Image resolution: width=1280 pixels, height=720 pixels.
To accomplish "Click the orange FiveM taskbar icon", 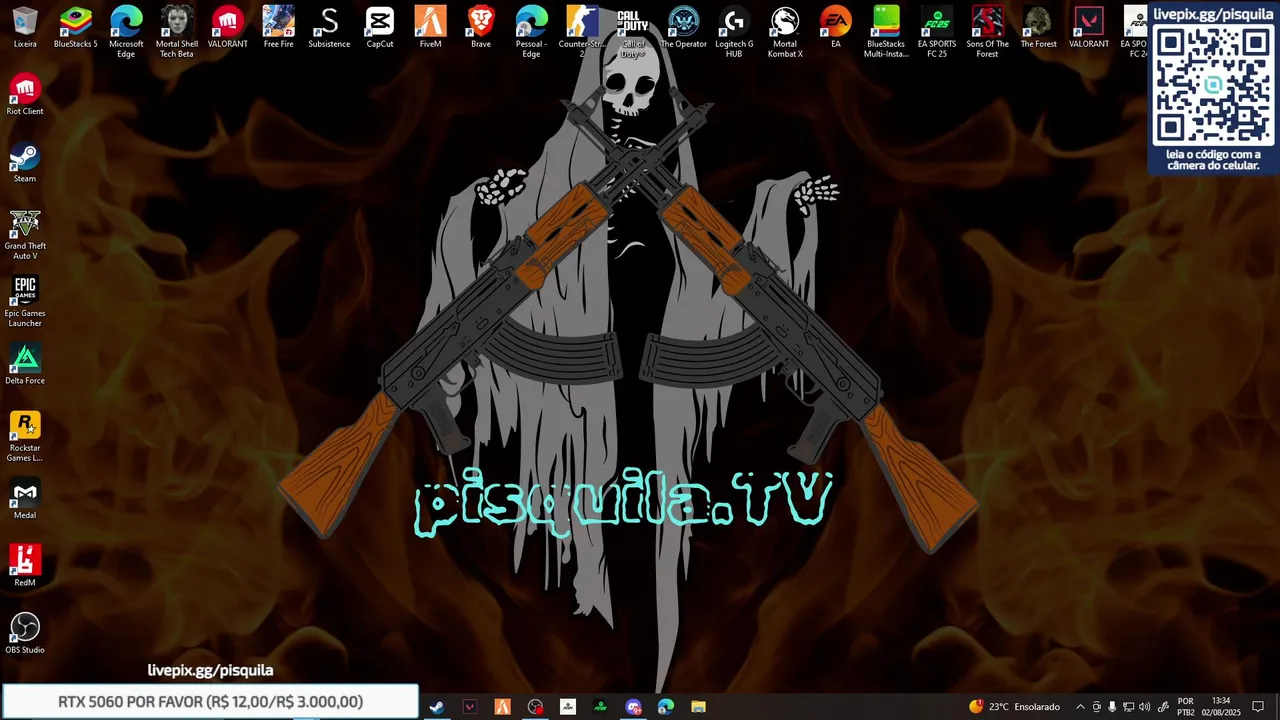I will pyautogui.click(x=502, y=707).
